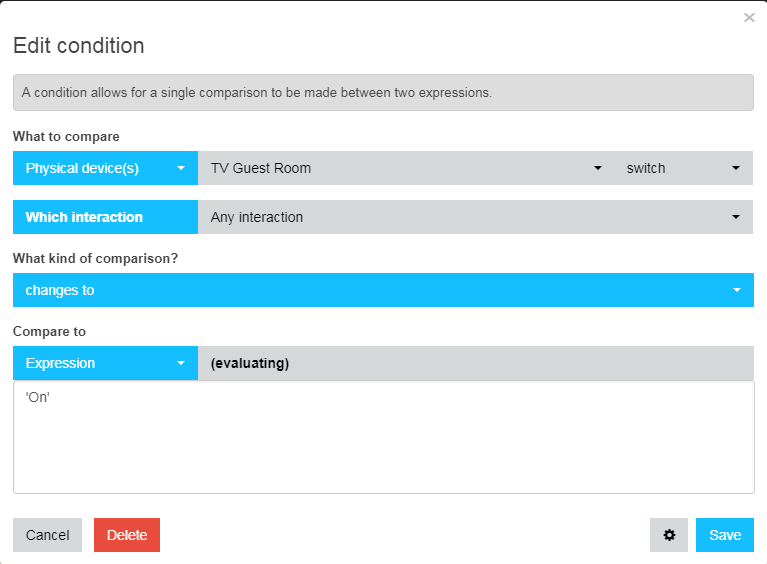Open the changes to comparison dropdown
This screenshot has width=767, height=564.
tap(383, 290)
